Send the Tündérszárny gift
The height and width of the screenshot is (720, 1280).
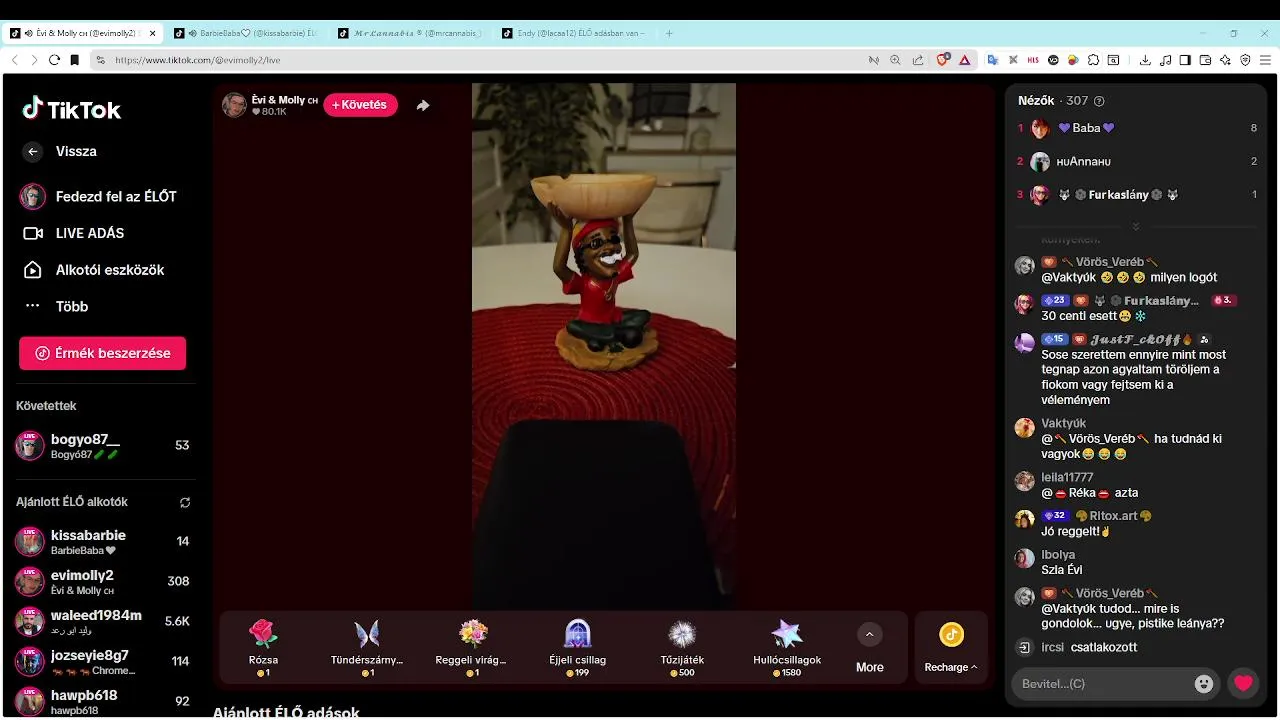pos(367,647)
